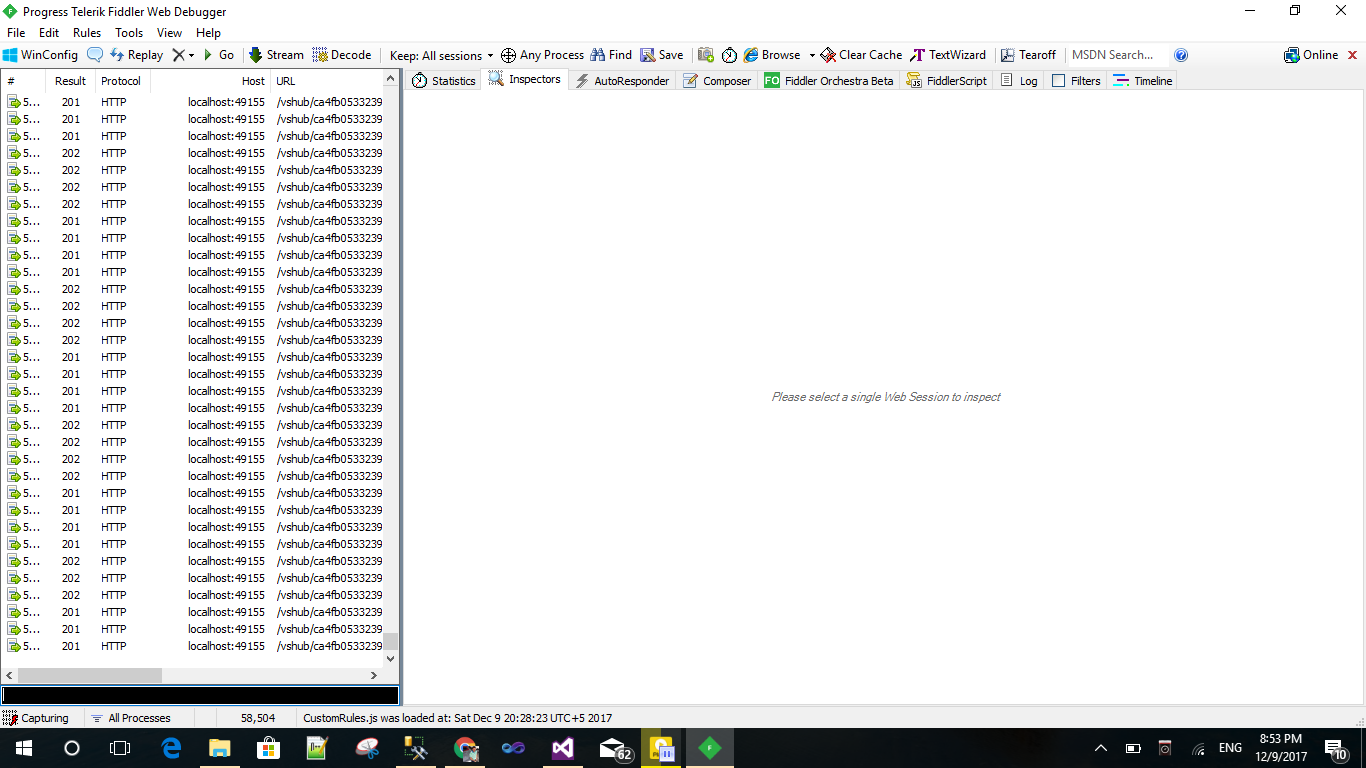Click the black QuickExec command box
Screen dimensions: 1366x768
click(x=200, y=695)
